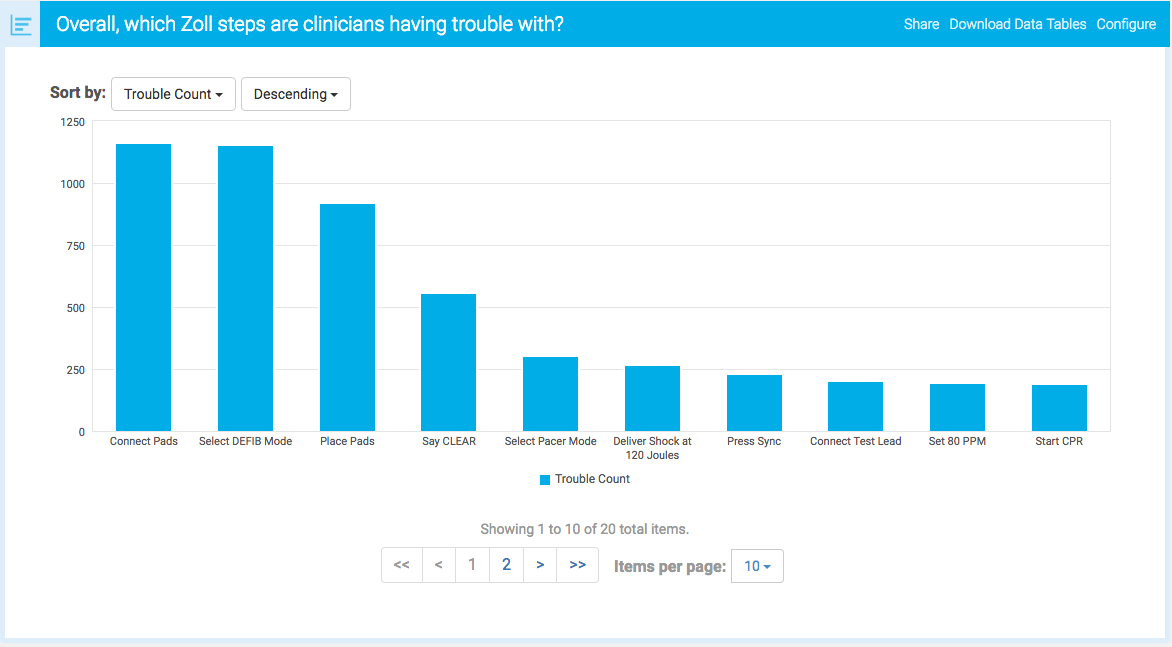
Task: Click the 'Connect Pads' axis label
Action: click(x=144, y=442)
